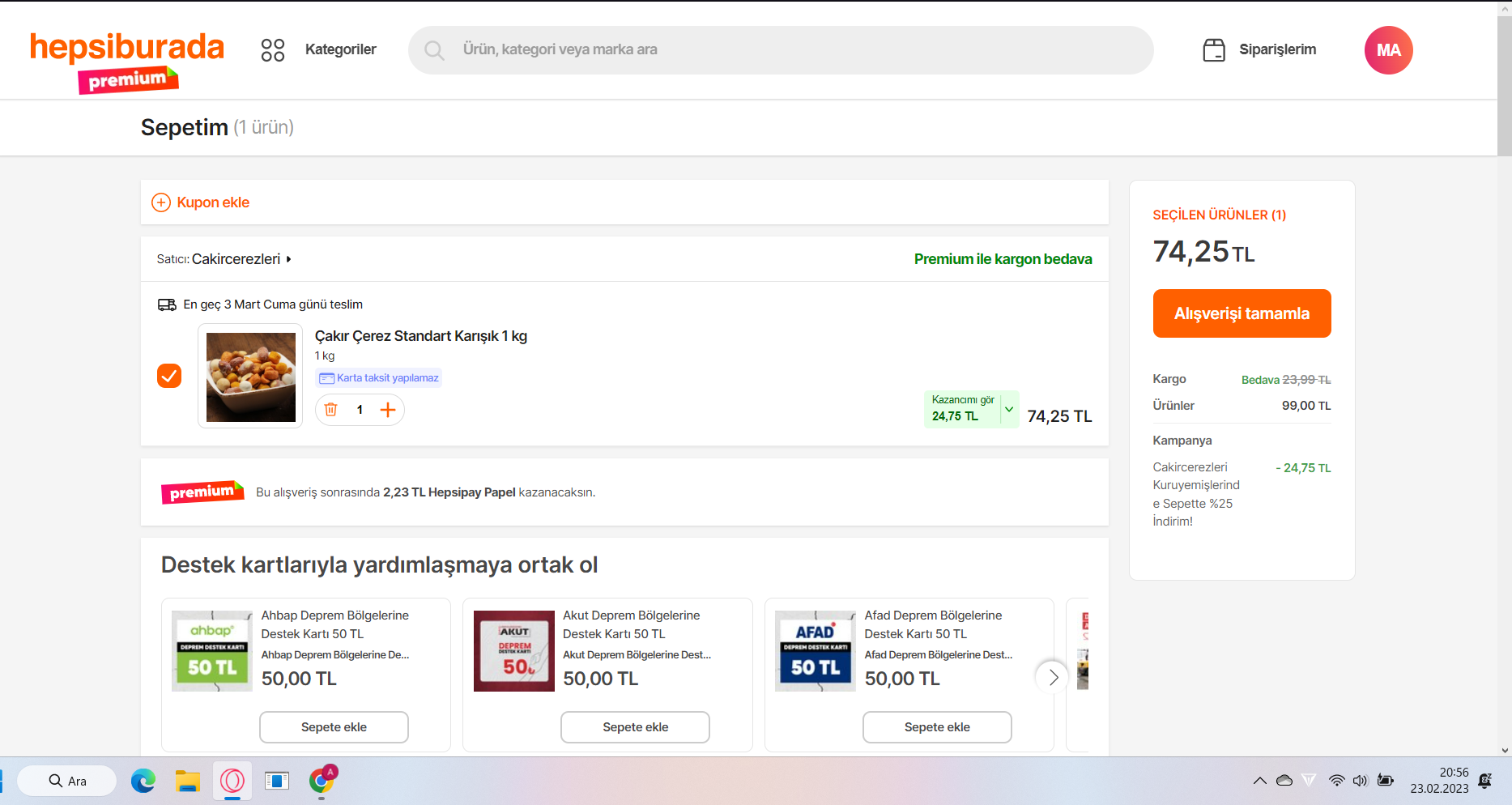Image resolution: width=1512 pixels, height=805 pixels.
Task: Increase Çakır Çerez quantity with plus icon
Action: point(388,410)
